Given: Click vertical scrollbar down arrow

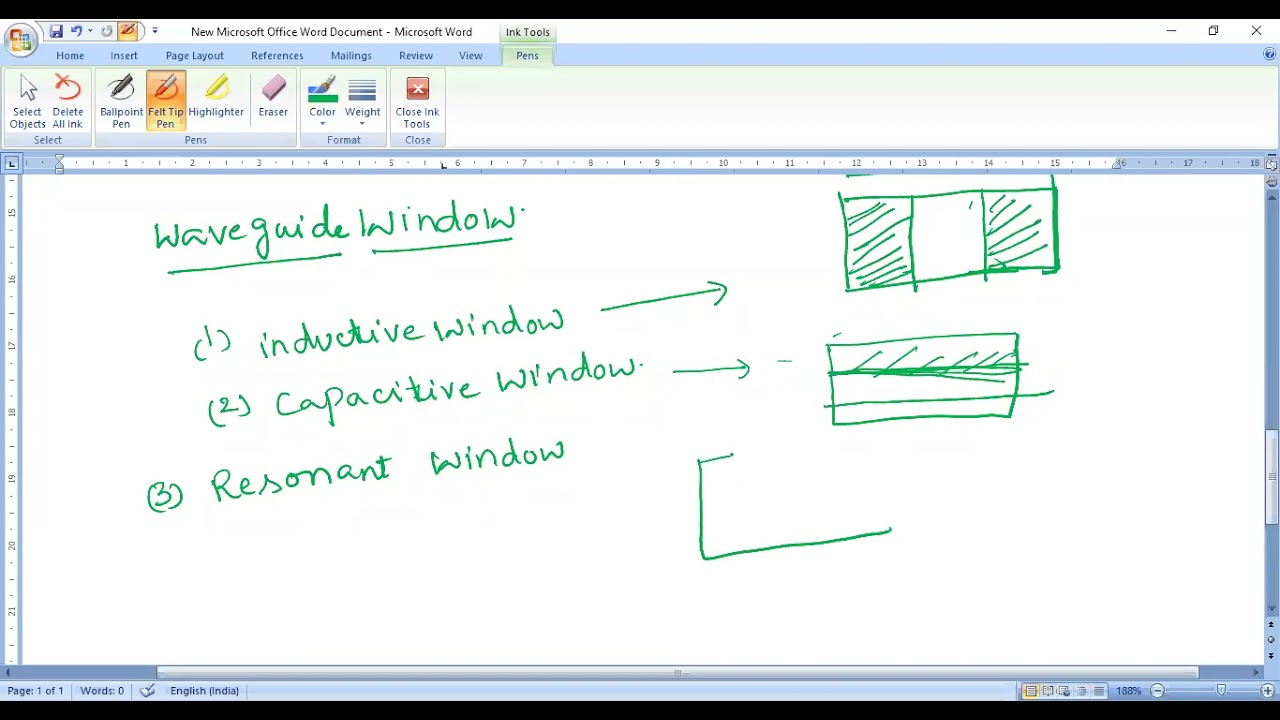Looking at the screenshot, I should point(1272,609).
